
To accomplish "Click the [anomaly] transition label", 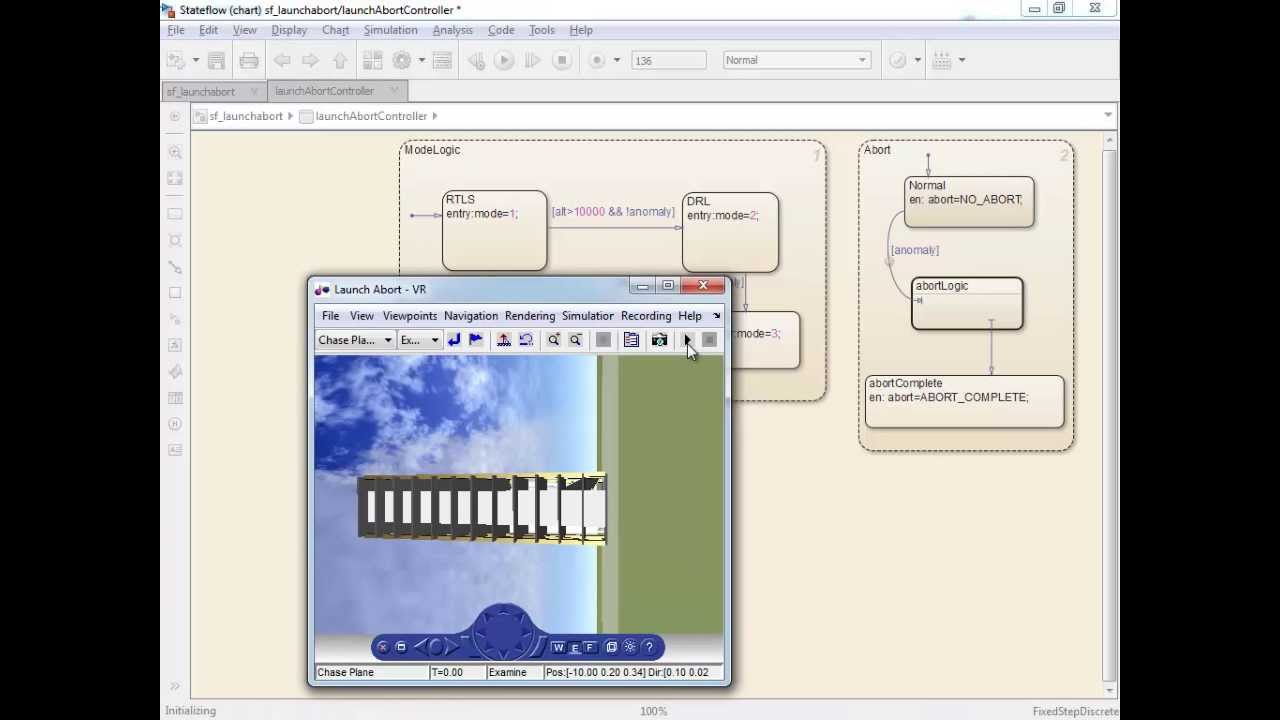I will pos(915,250).
